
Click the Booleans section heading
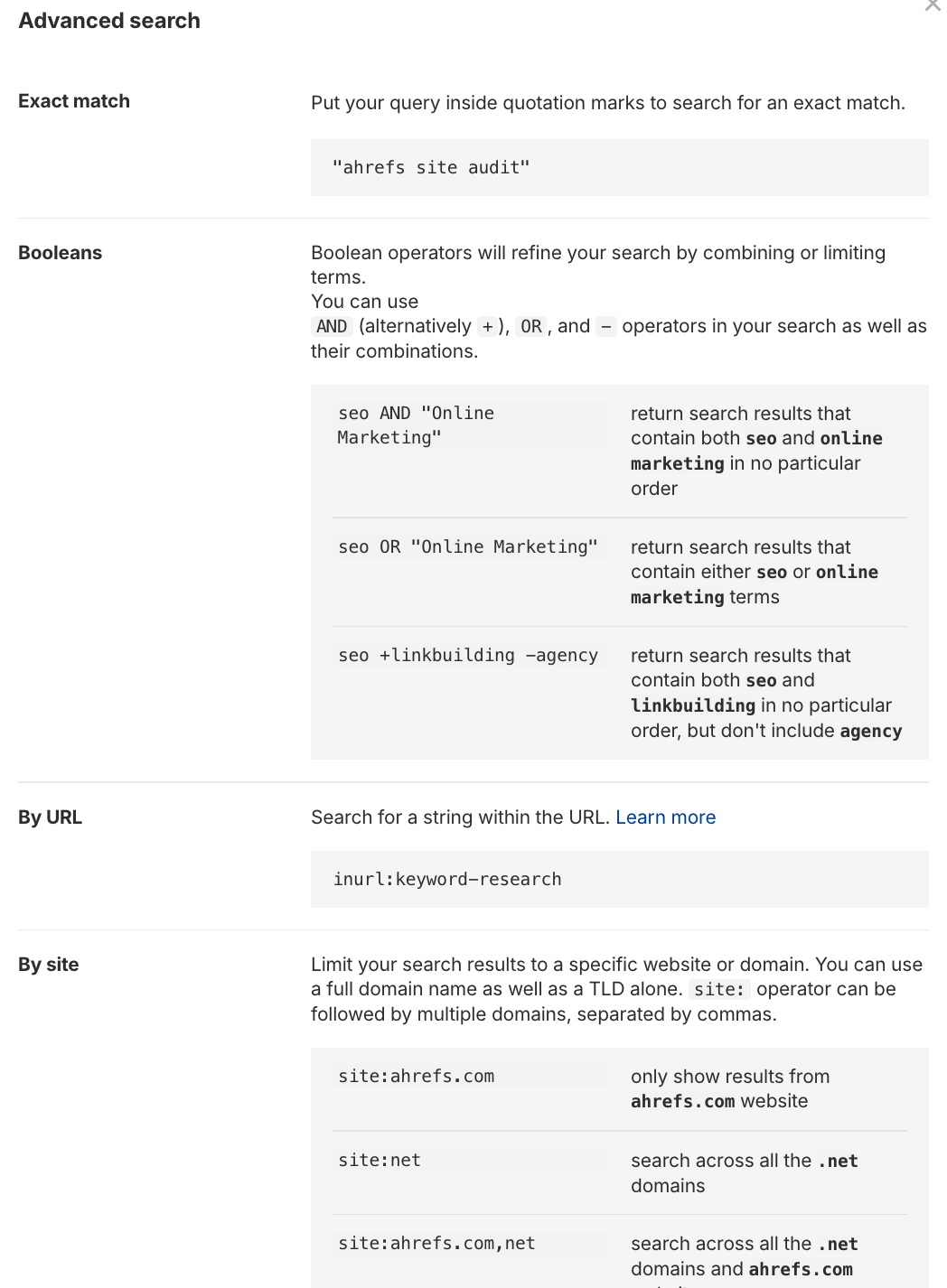[60, 252]
